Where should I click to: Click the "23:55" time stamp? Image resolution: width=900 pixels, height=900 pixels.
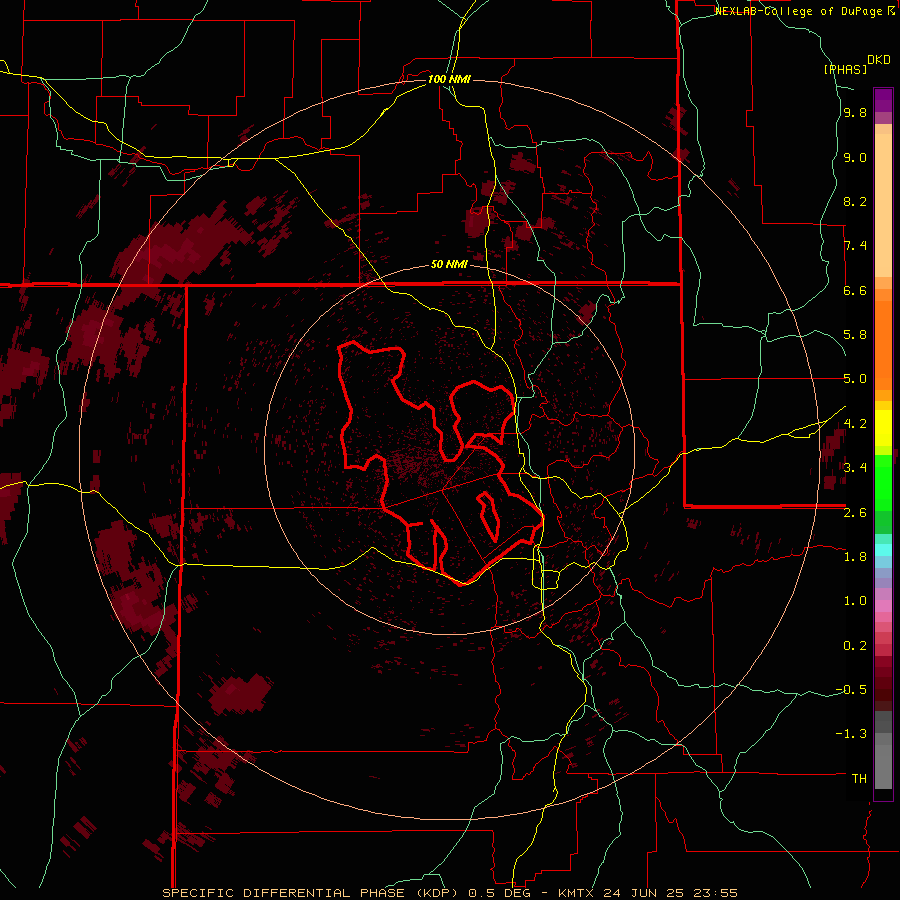(717, 893)
